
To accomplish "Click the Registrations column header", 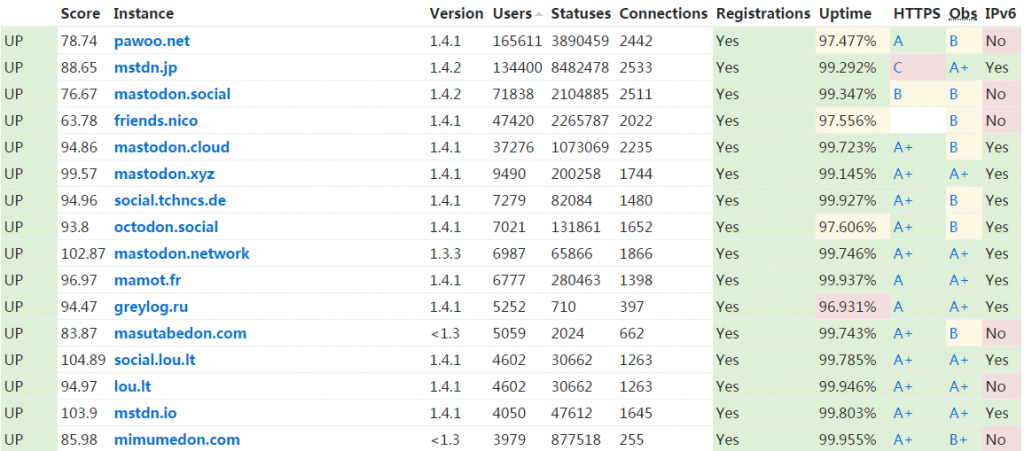I will (x=763, y=13).
